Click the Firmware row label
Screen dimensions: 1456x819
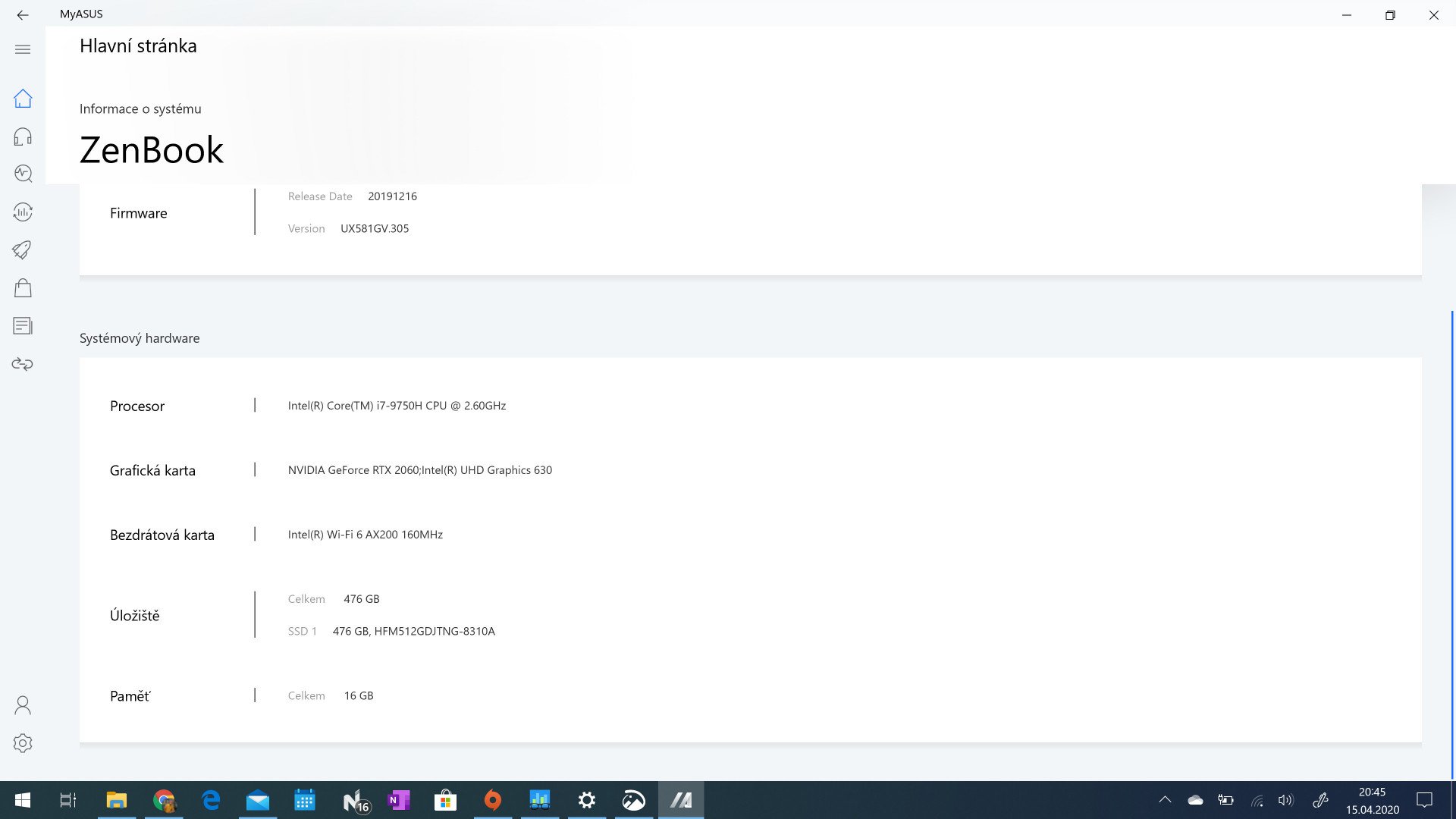point(138,213)
